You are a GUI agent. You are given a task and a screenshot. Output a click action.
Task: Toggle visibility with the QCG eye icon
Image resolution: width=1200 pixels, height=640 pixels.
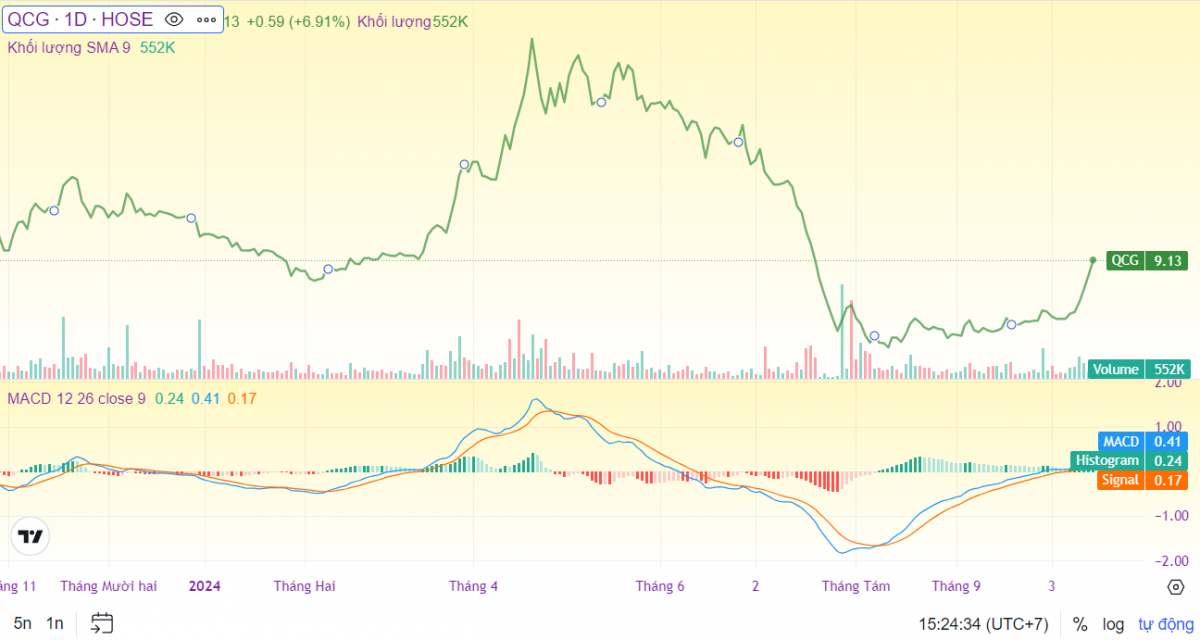pos(174,19)
